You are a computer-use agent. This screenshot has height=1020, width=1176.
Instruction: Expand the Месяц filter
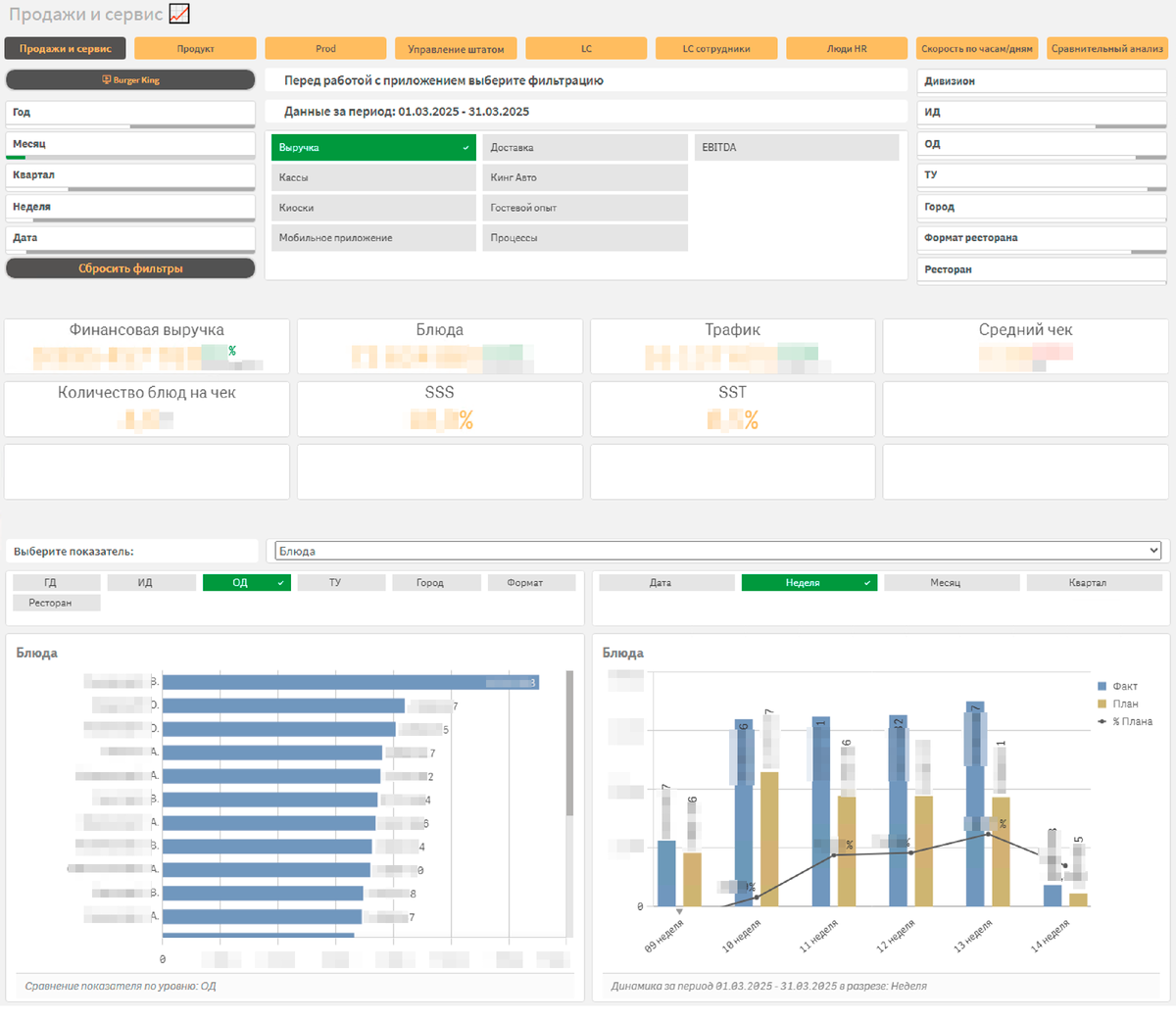pyautogui.click(x=130, y=144)
